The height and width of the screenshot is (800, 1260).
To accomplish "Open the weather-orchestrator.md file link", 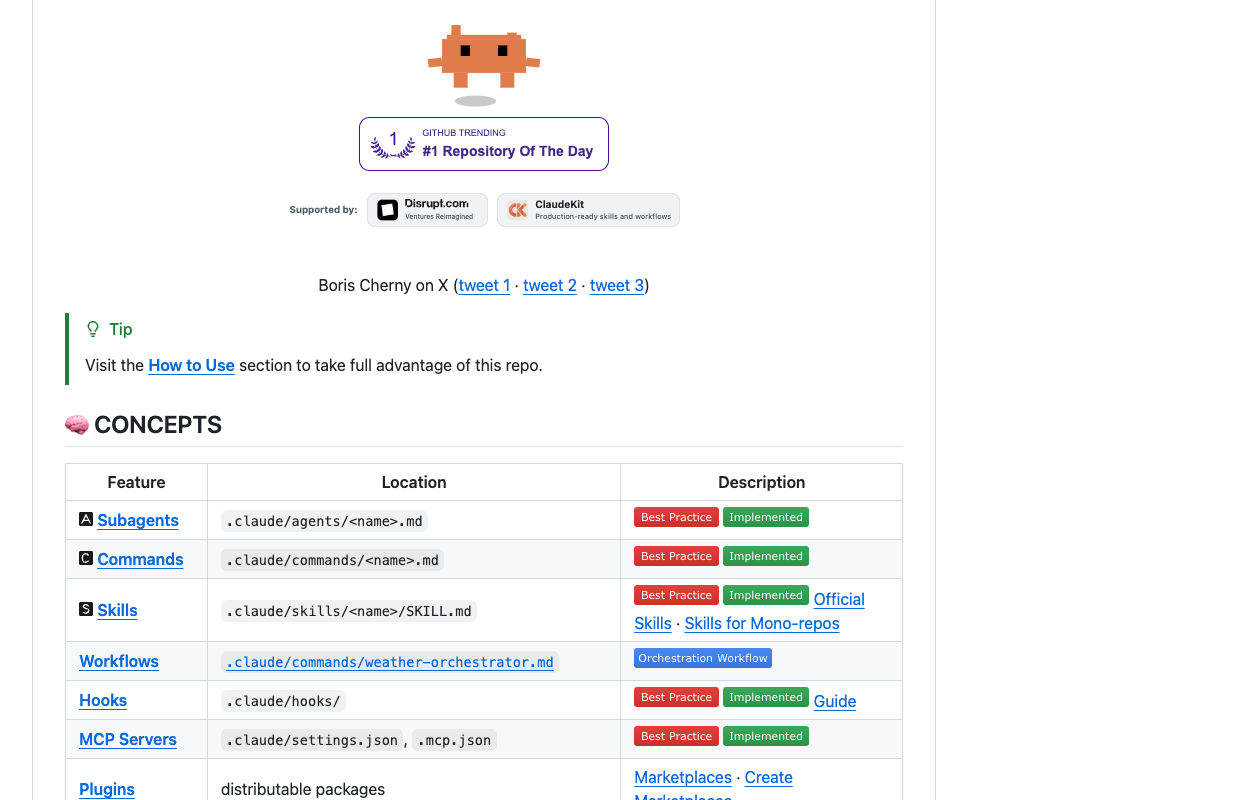I will click(389, 662).
